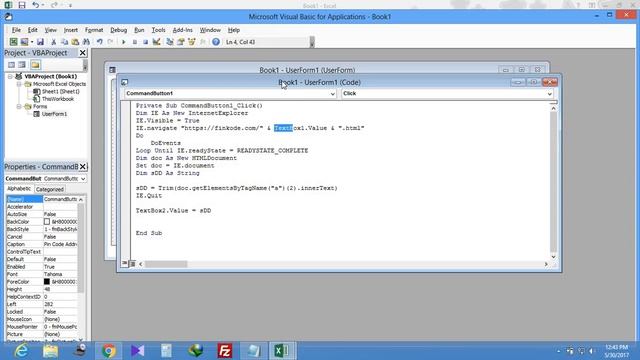This screenshot has height=360, width=640.
Task: Open the Run menu
Action: [x=139, y=30]
